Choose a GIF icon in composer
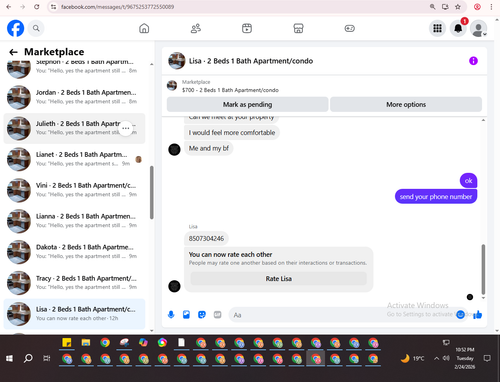 (x=217, y=315)
